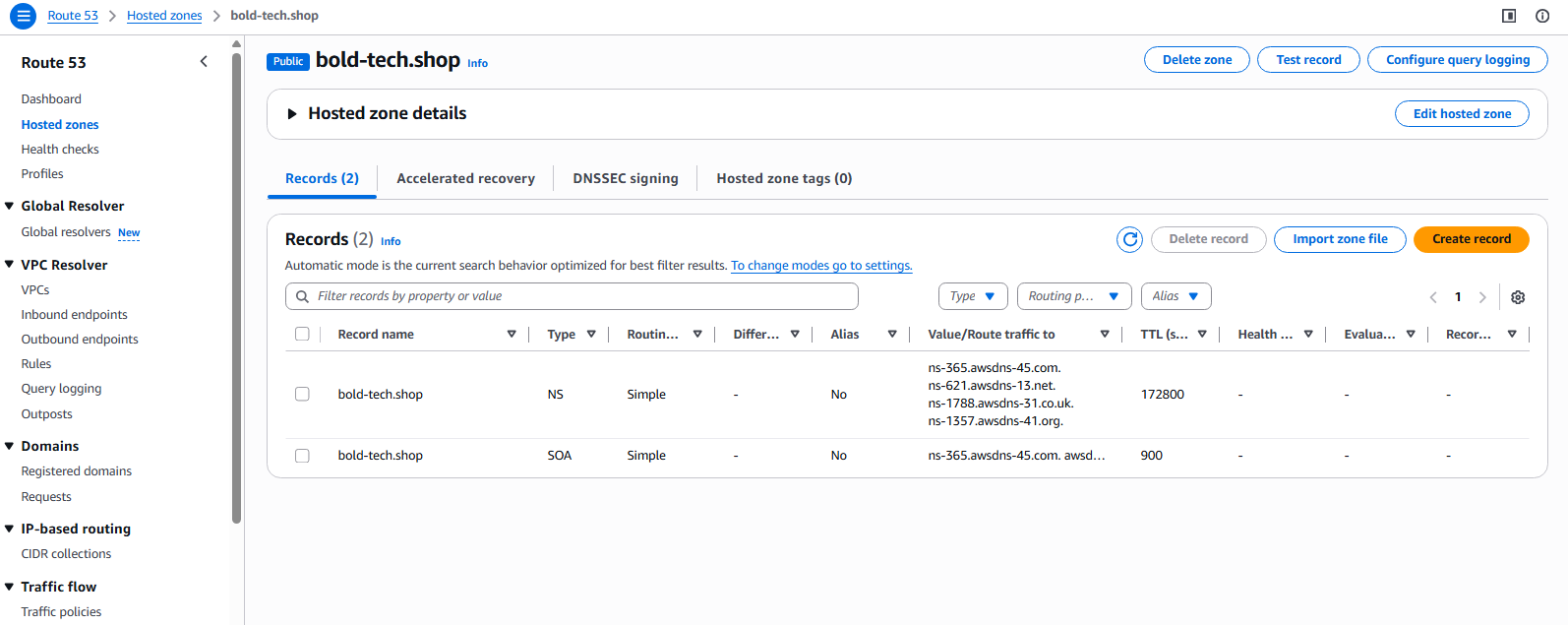The image size is (1568, 625).
Task: Open records table preferences gear
Action: (1517, 297)
